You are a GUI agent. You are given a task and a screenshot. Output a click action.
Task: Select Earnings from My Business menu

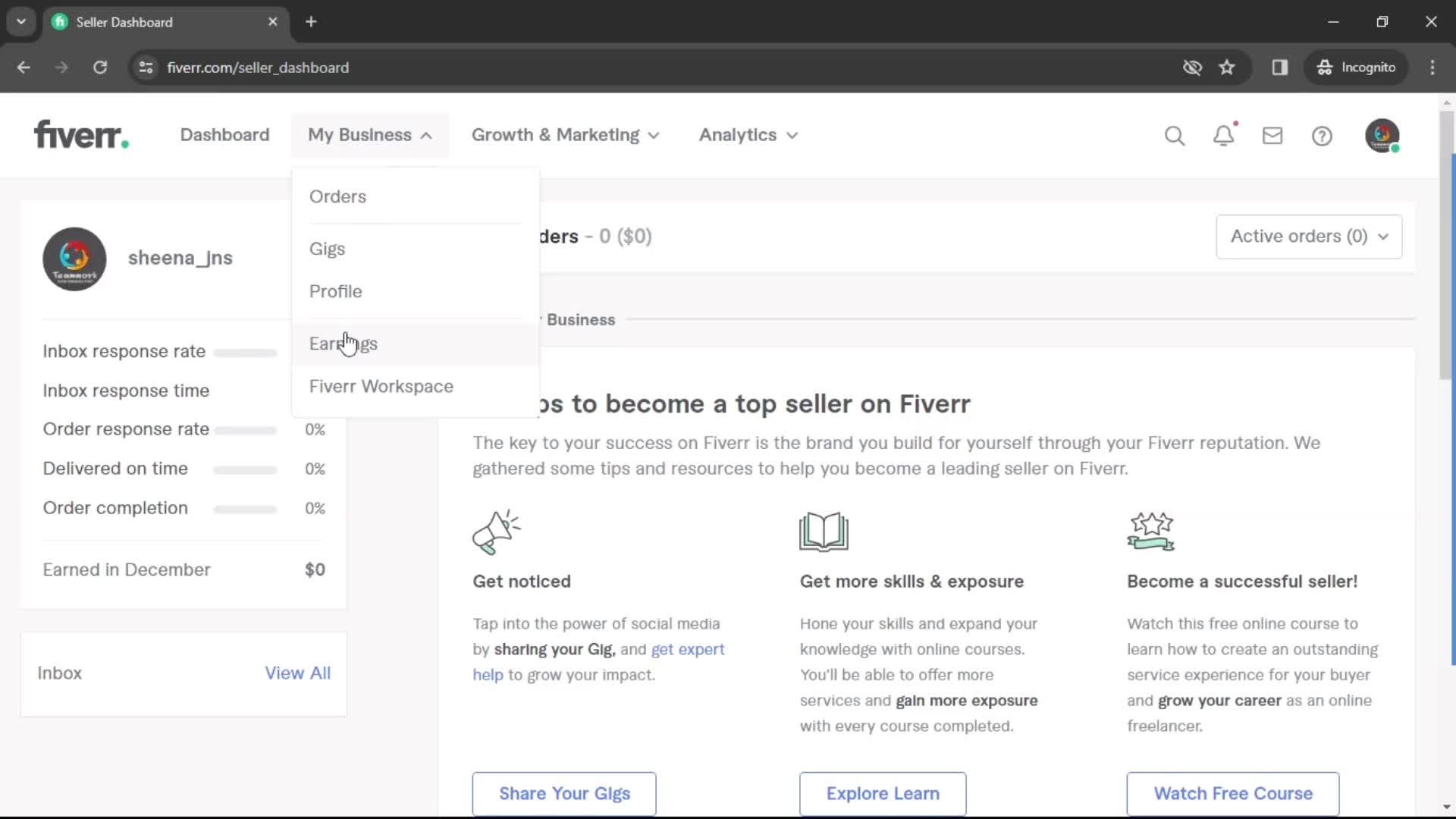344,343
